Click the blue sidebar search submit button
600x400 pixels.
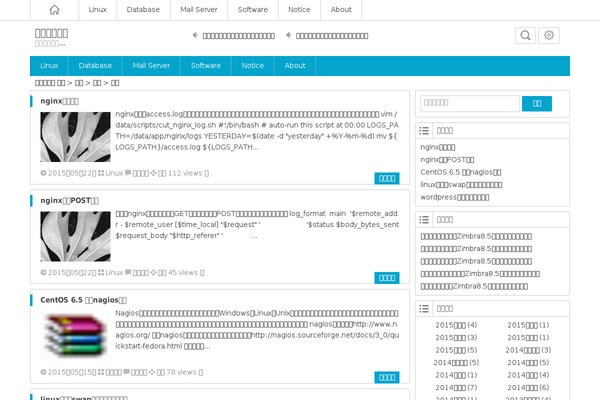537,103
